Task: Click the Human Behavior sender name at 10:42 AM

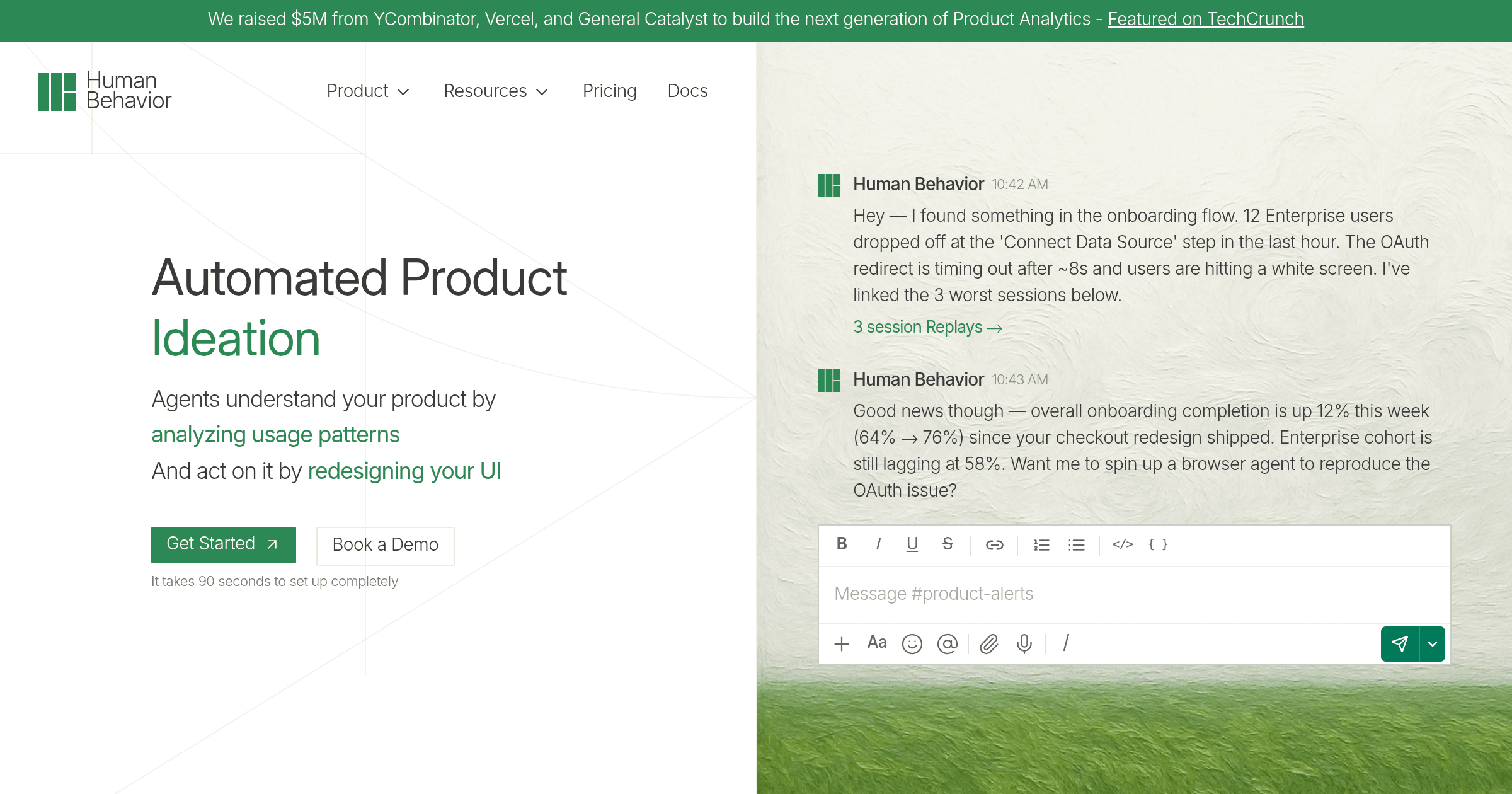Action: point(919,185)
